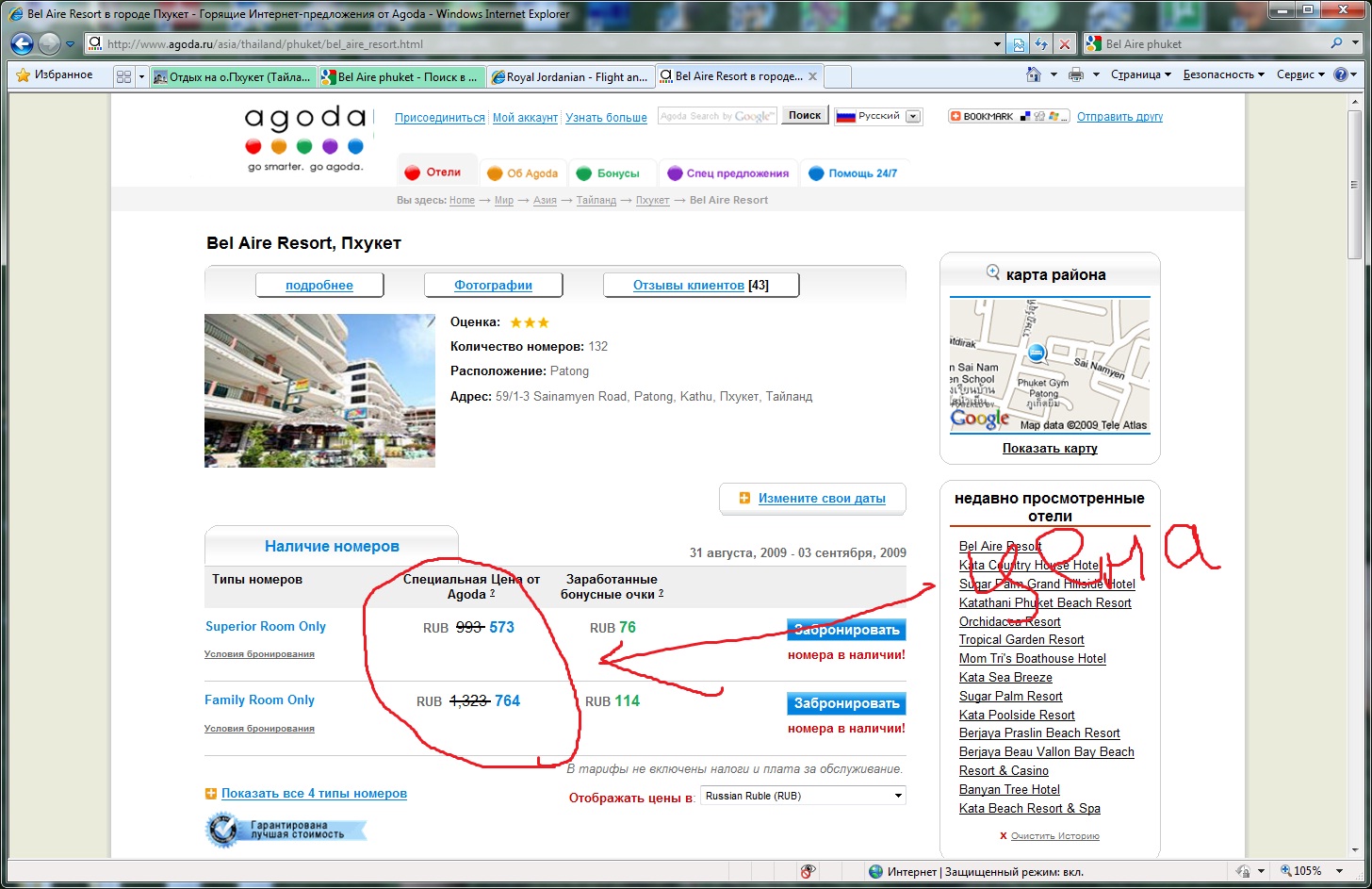Screen dimensions: 1372x889
Task: Open the recent pages history arrow
Action: pos(71,43)
